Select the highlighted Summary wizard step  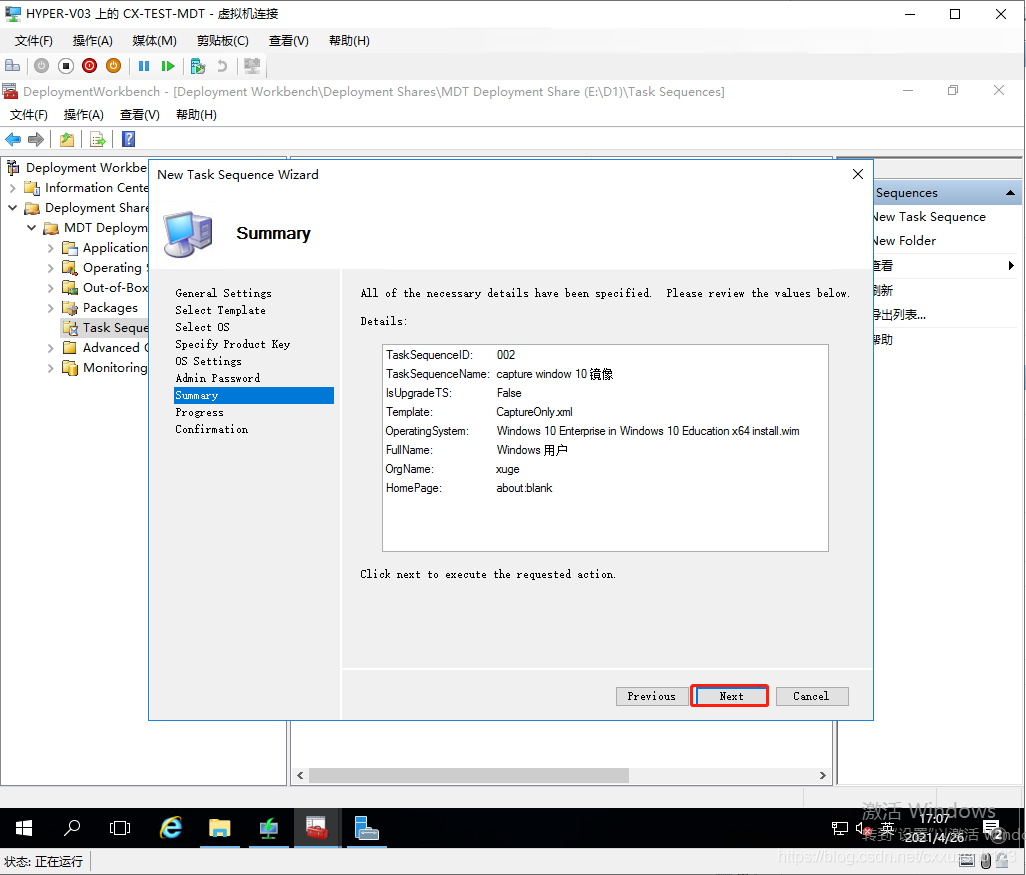(x=254, y=395)
